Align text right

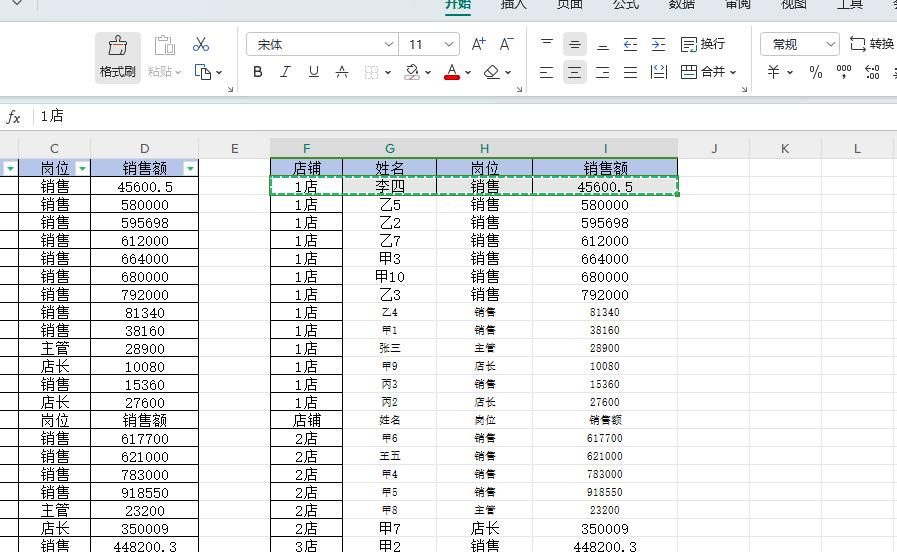click(602, 72)
